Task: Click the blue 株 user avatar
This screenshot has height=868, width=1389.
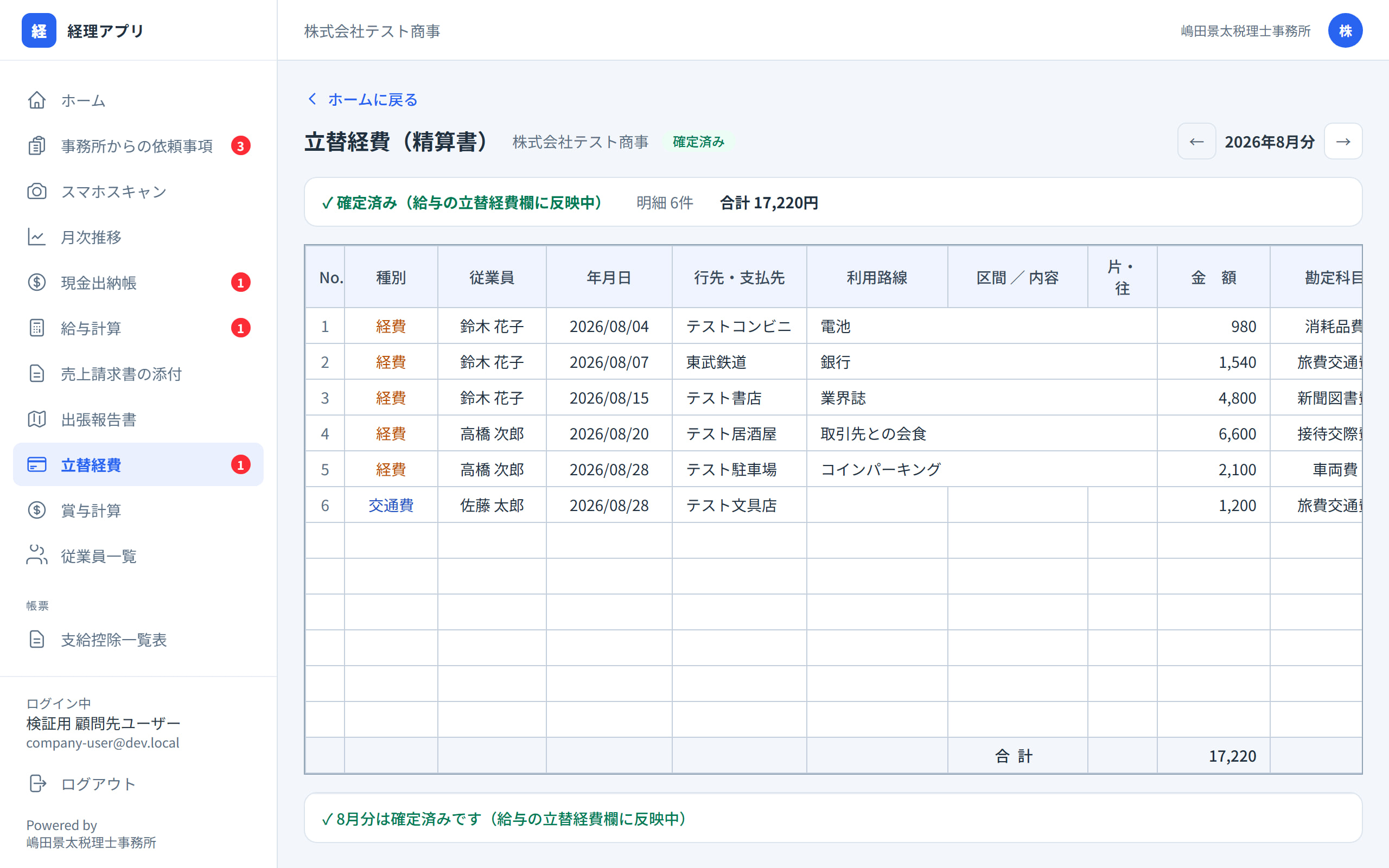Action: click(1345, 30)
